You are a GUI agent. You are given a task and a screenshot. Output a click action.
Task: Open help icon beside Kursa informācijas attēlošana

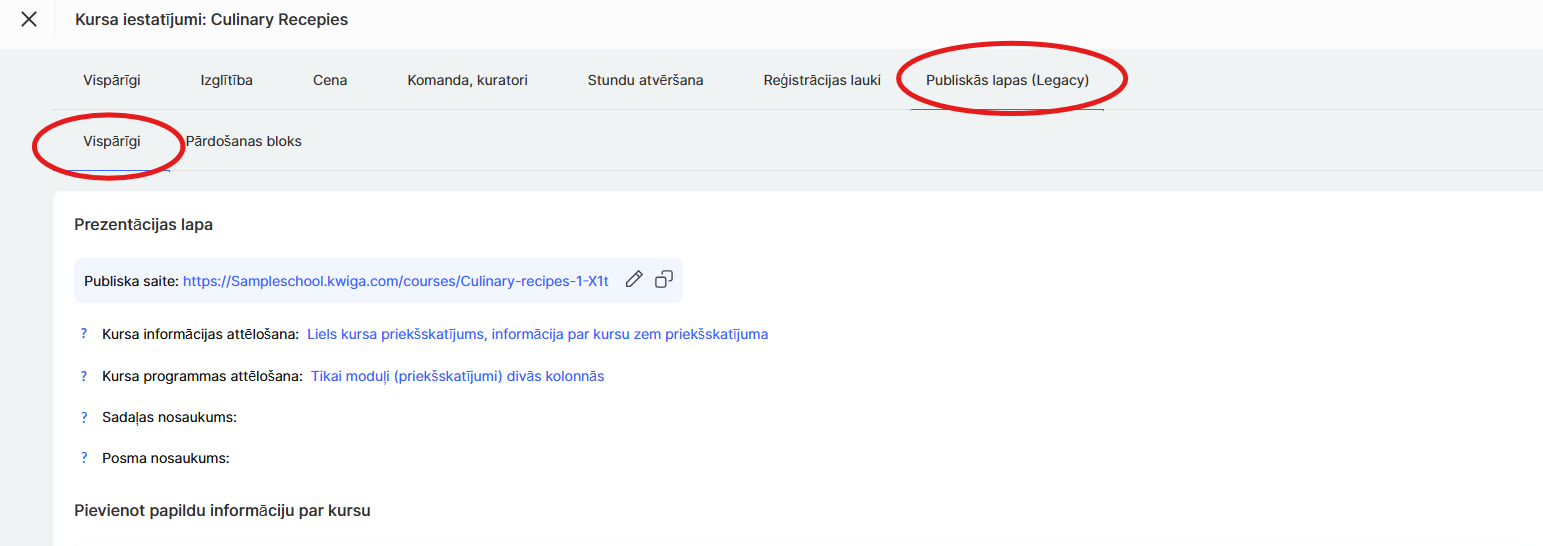coord(84,334)
